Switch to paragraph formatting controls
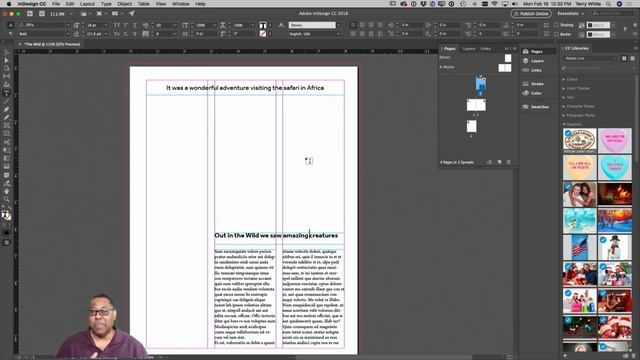640x360 pixels. (11, 34)
